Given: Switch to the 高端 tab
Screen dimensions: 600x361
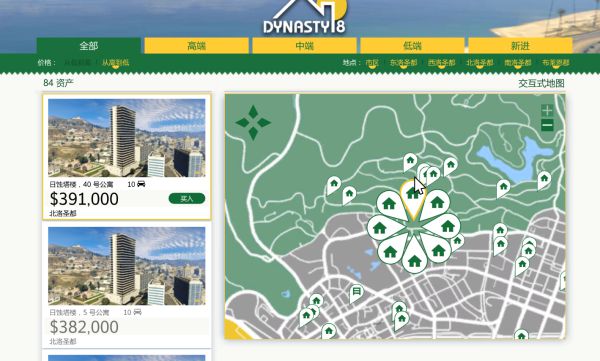Looking at the screenshot, I should point(197,46).
